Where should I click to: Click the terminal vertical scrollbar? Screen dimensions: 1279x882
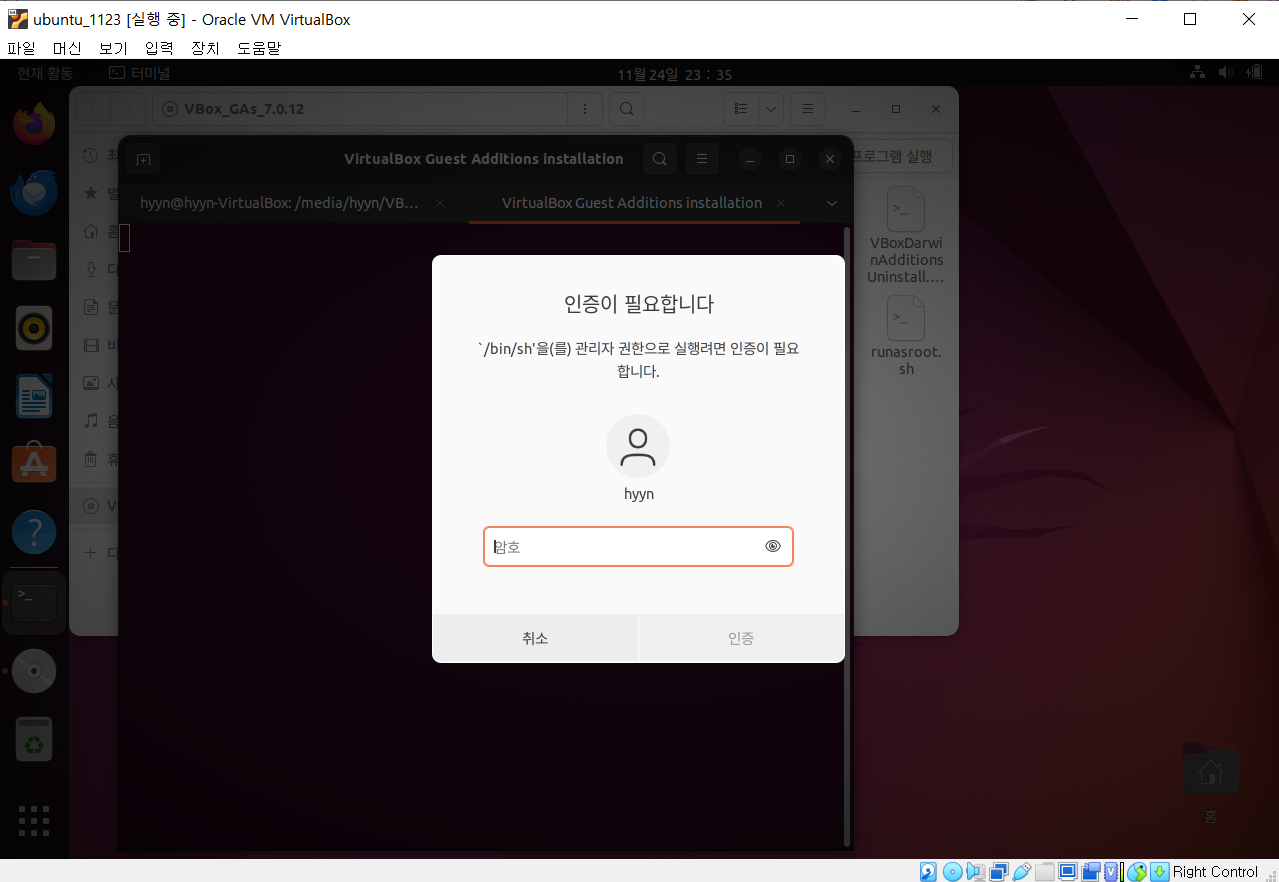click(848, 536)
